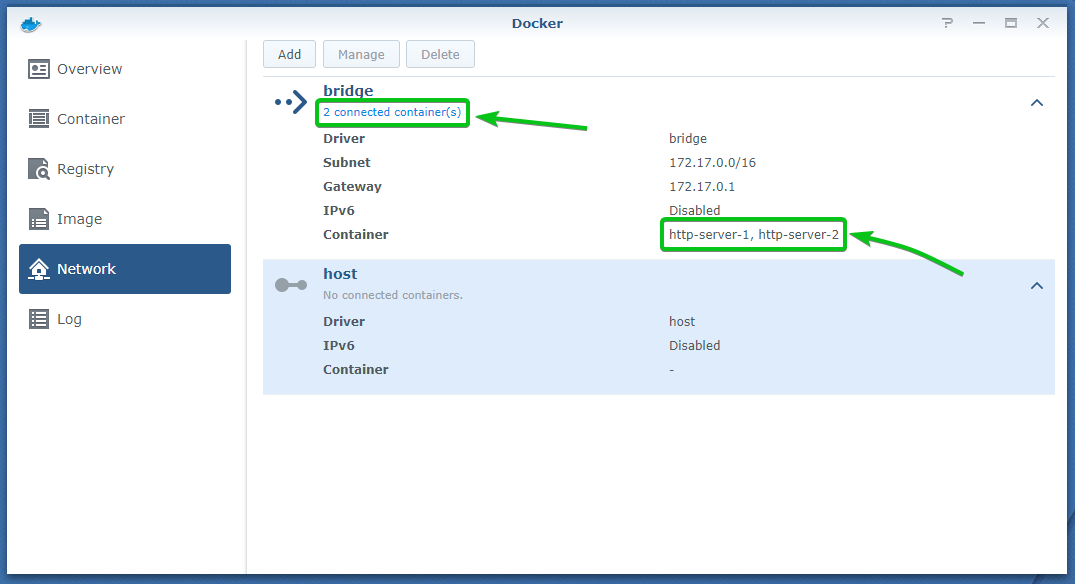
Task: Switch to the Image section
Action: click(125, 219)
